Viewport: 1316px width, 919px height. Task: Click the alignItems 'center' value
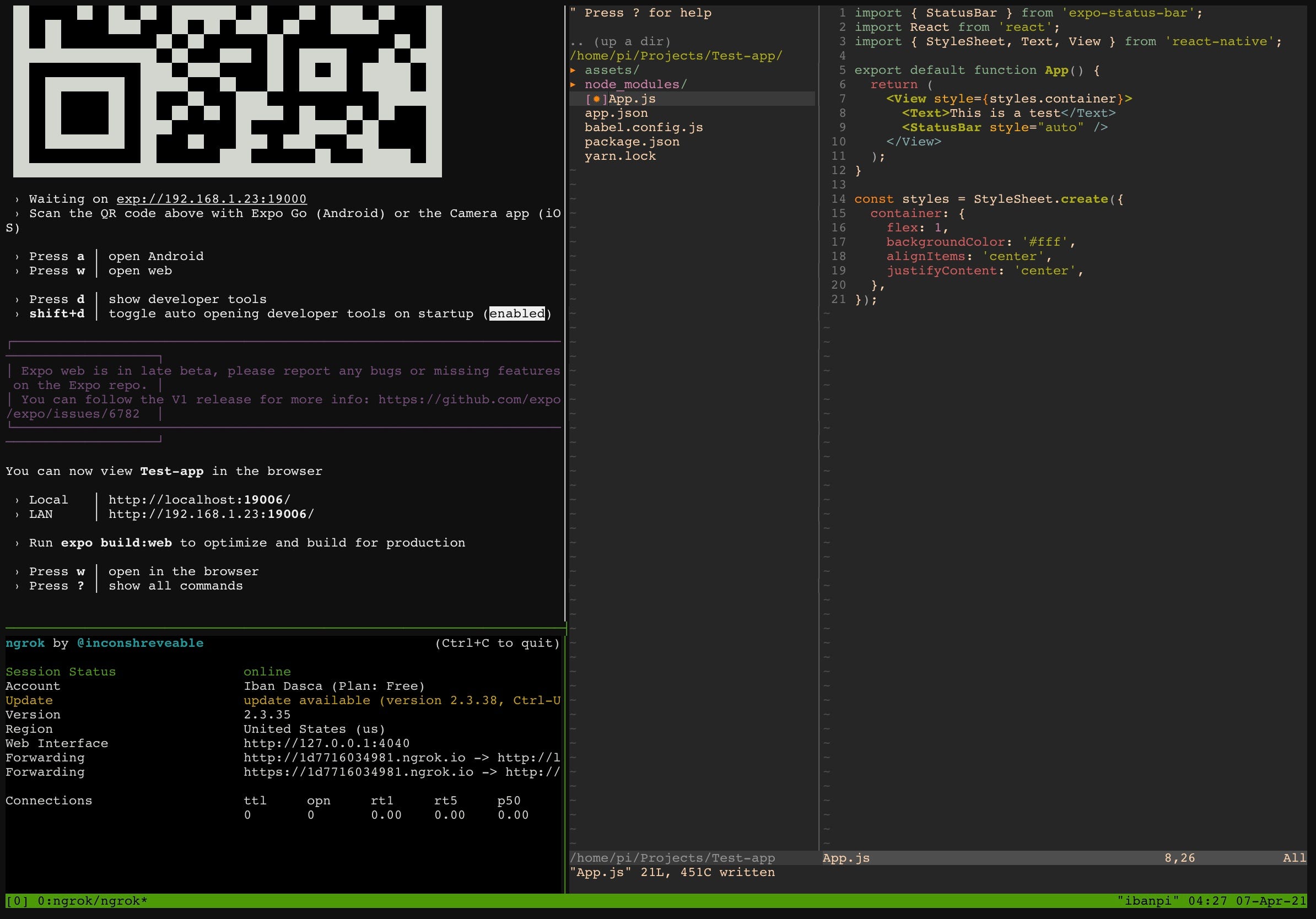(1013, 256)
